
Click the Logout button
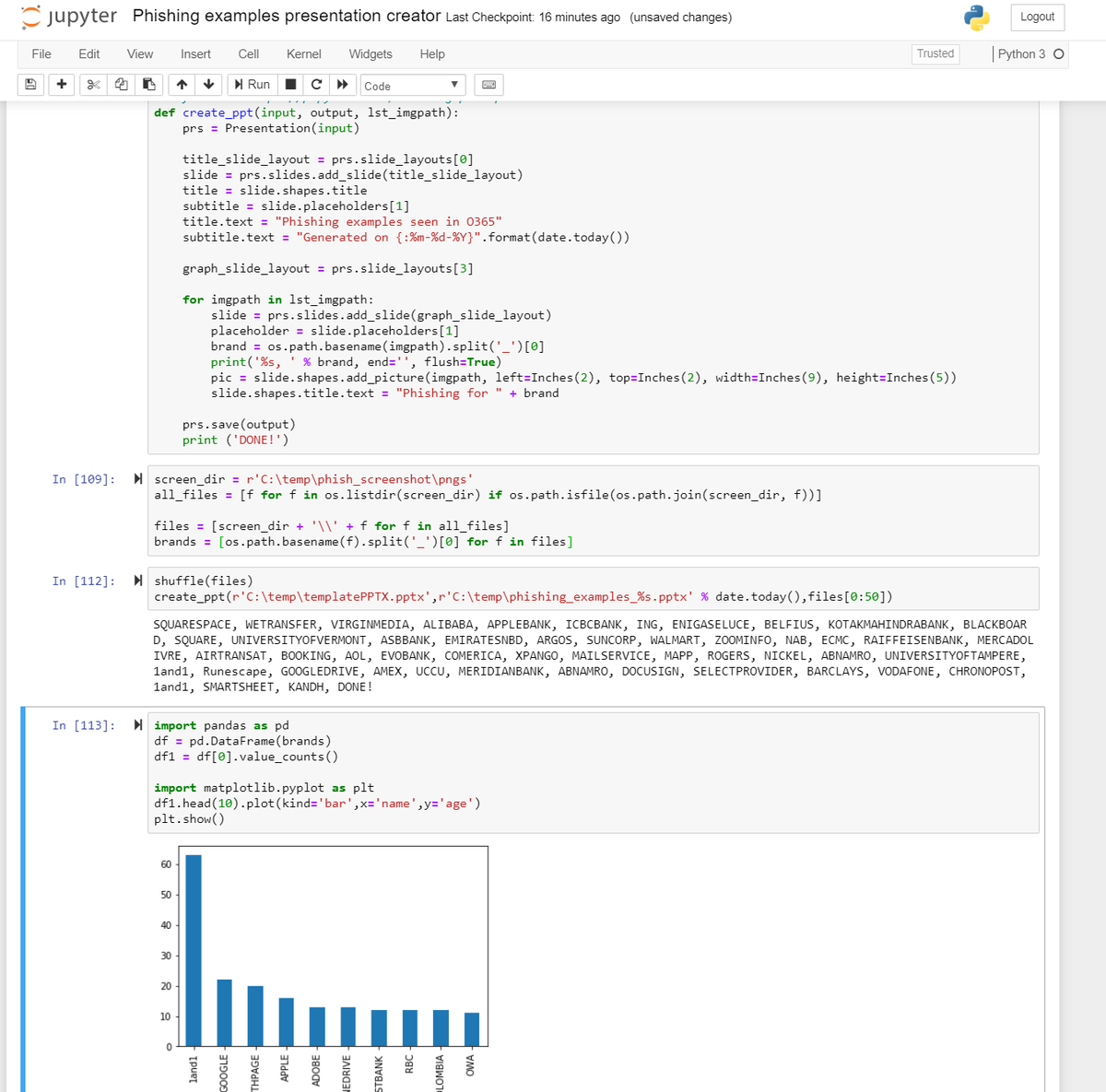click(x=1037, y=17)
